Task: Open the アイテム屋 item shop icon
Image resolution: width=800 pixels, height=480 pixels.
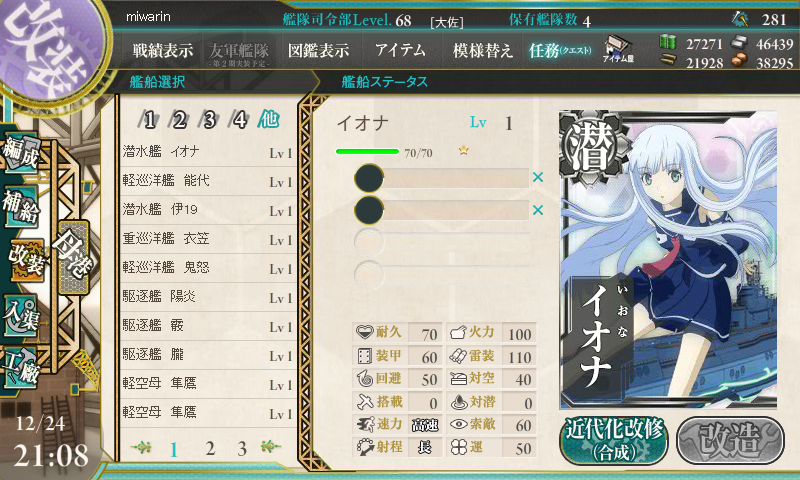Action: coord(618,49)
